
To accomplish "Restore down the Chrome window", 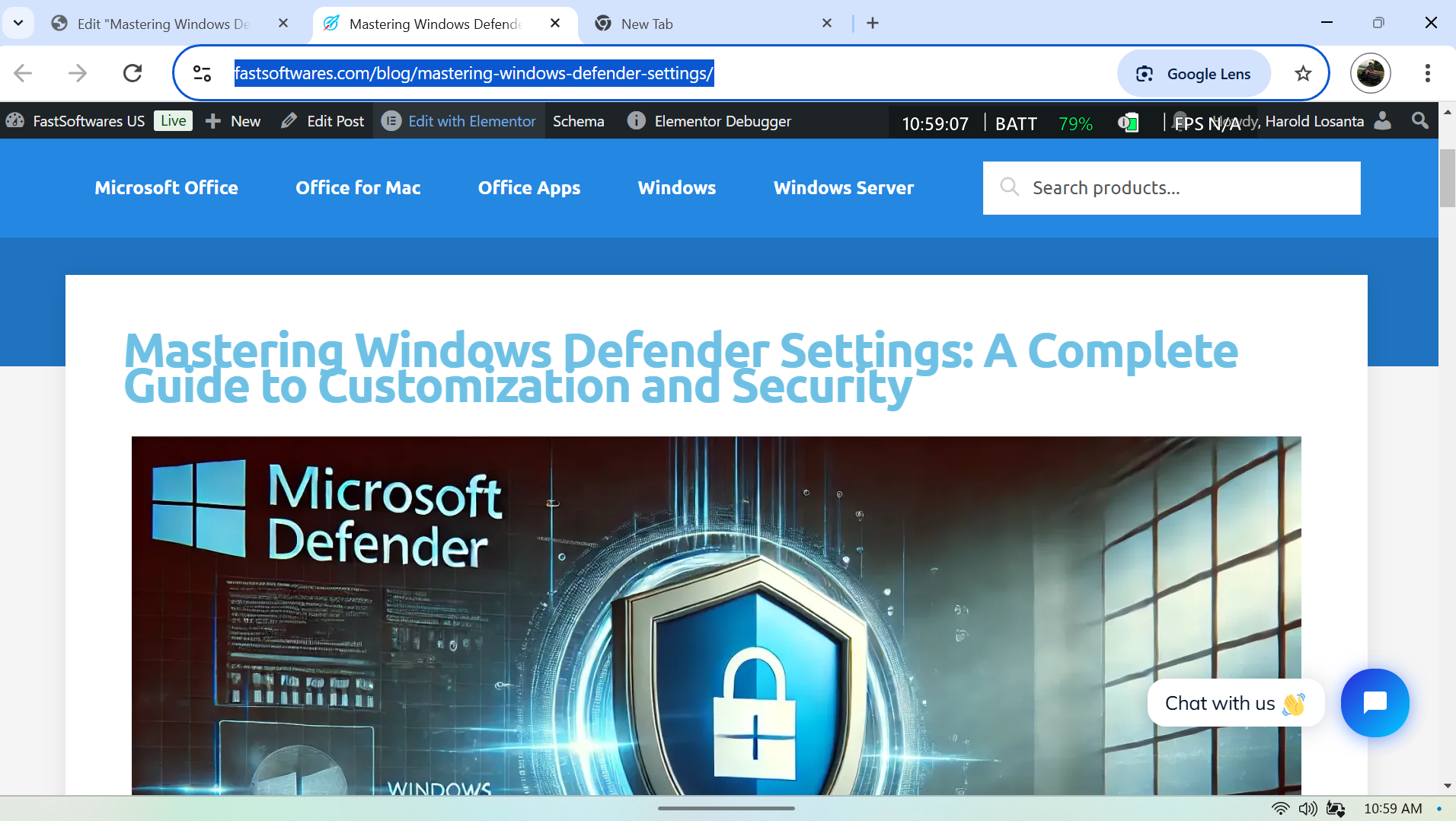I will point(1378,23).
